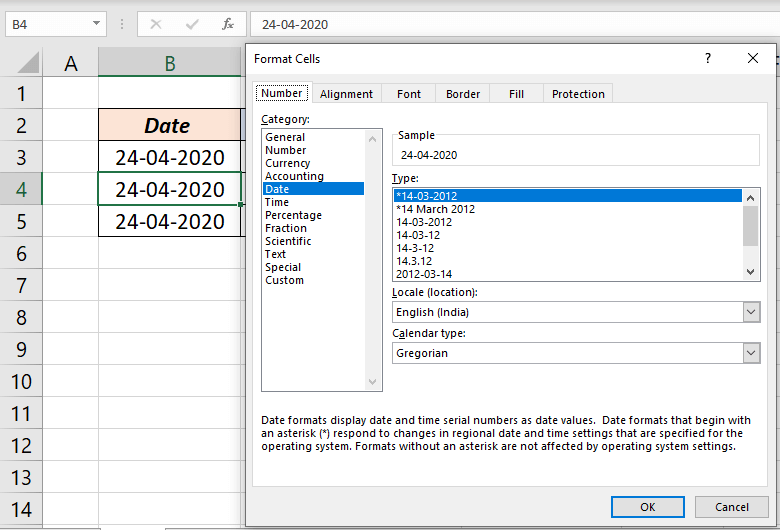780x530 pixels.
Task: Switch to the Alignment tab
Action: pos(346,94)
